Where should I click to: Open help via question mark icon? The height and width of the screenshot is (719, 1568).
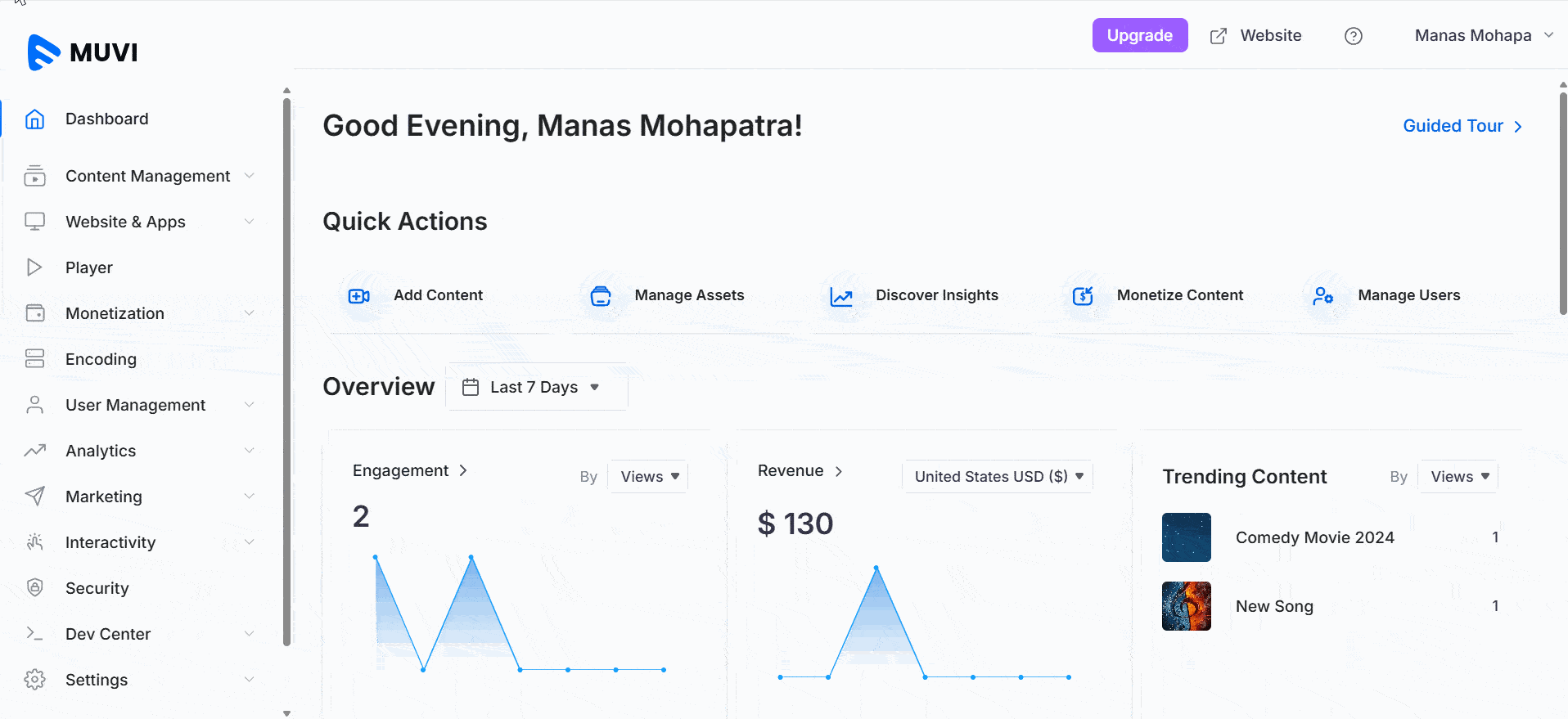1354,36
